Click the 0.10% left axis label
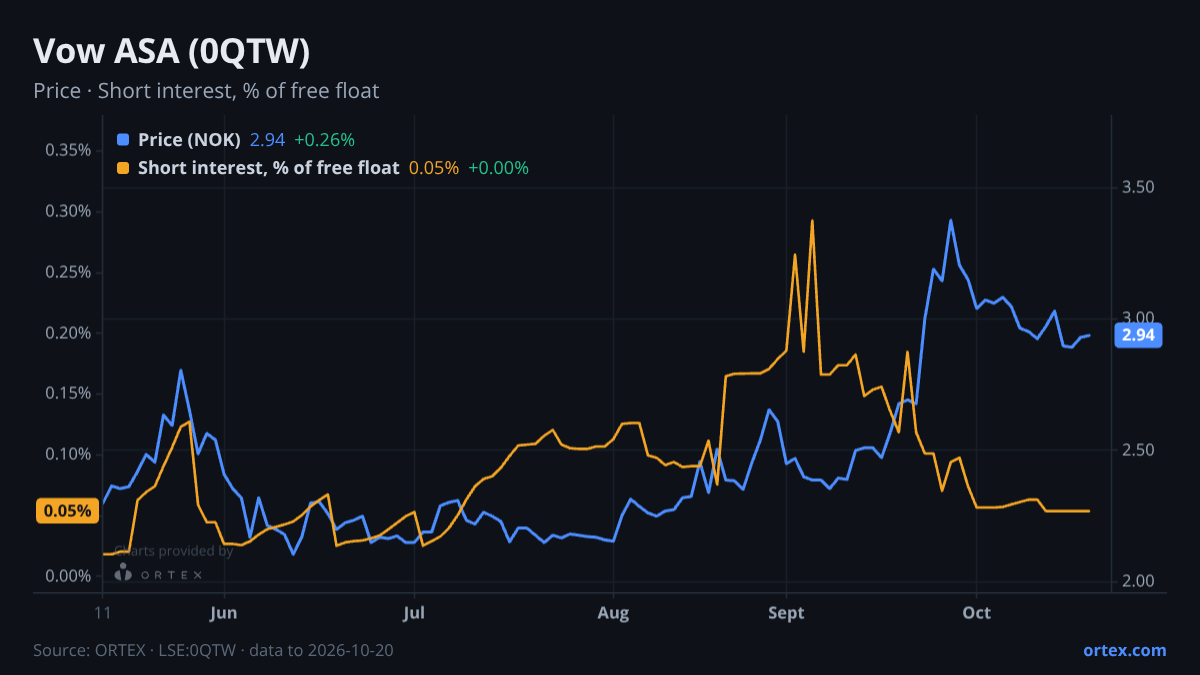The image size is (1200, 675). click(x=68, y=454)
